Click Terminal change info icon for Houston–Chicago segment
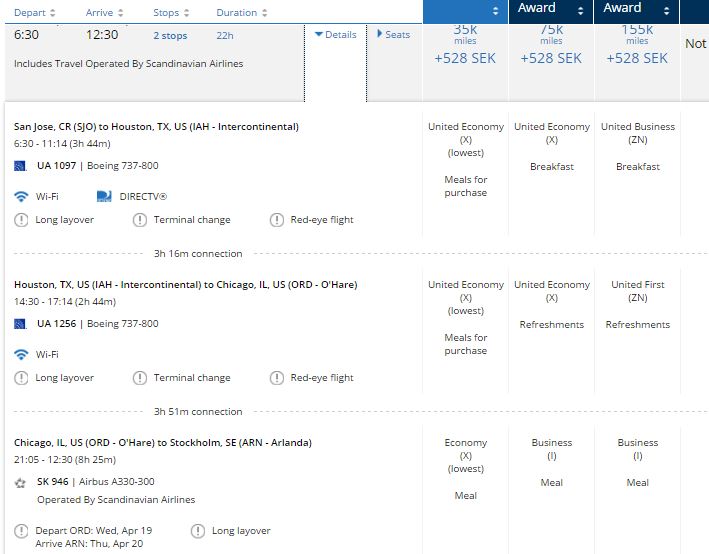The image size is (709, 554). tap(140, 378)
